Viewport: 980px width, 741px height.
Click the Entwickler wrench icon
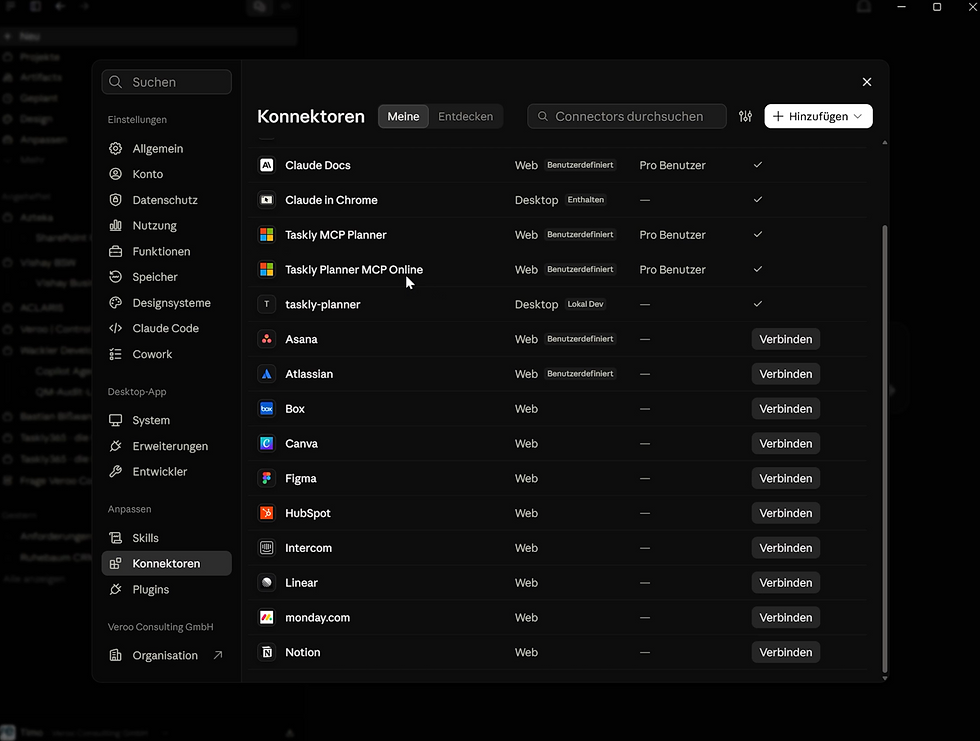(116, 472)
